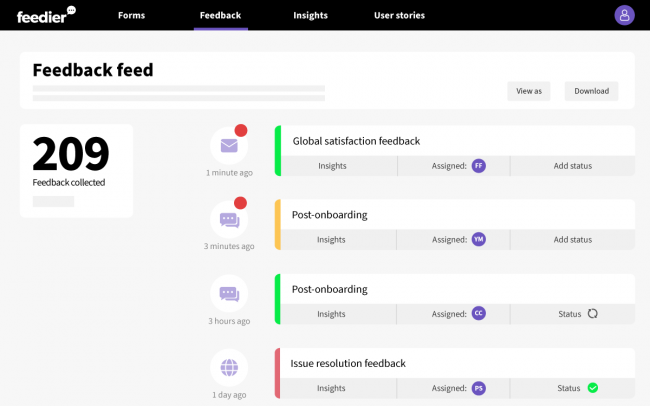This screenshot has height=406, width=650.
Task: Open the Insights navigation tab
Action: 310,15
